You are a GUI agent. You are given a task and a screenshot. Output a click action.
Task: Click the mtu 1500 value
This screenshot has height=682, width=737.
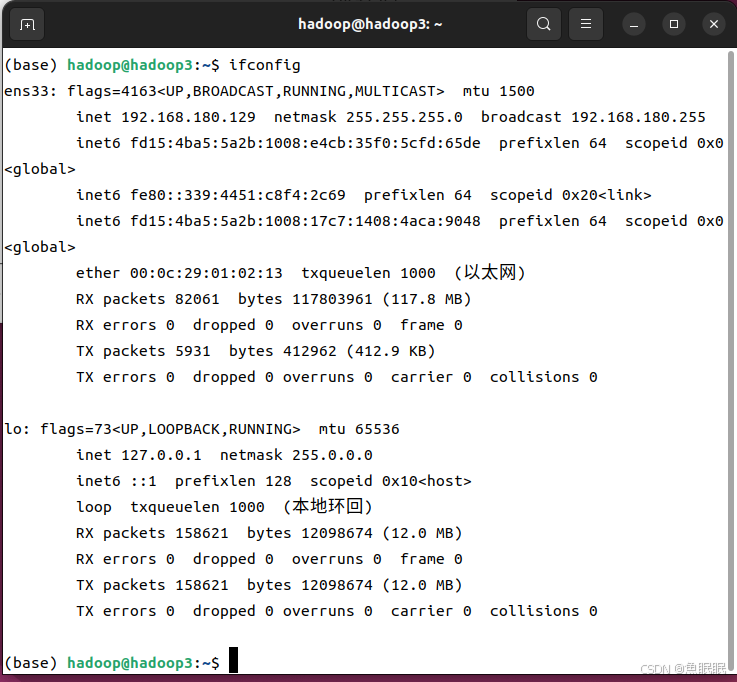pyautogui.click(x=517, y=91)
